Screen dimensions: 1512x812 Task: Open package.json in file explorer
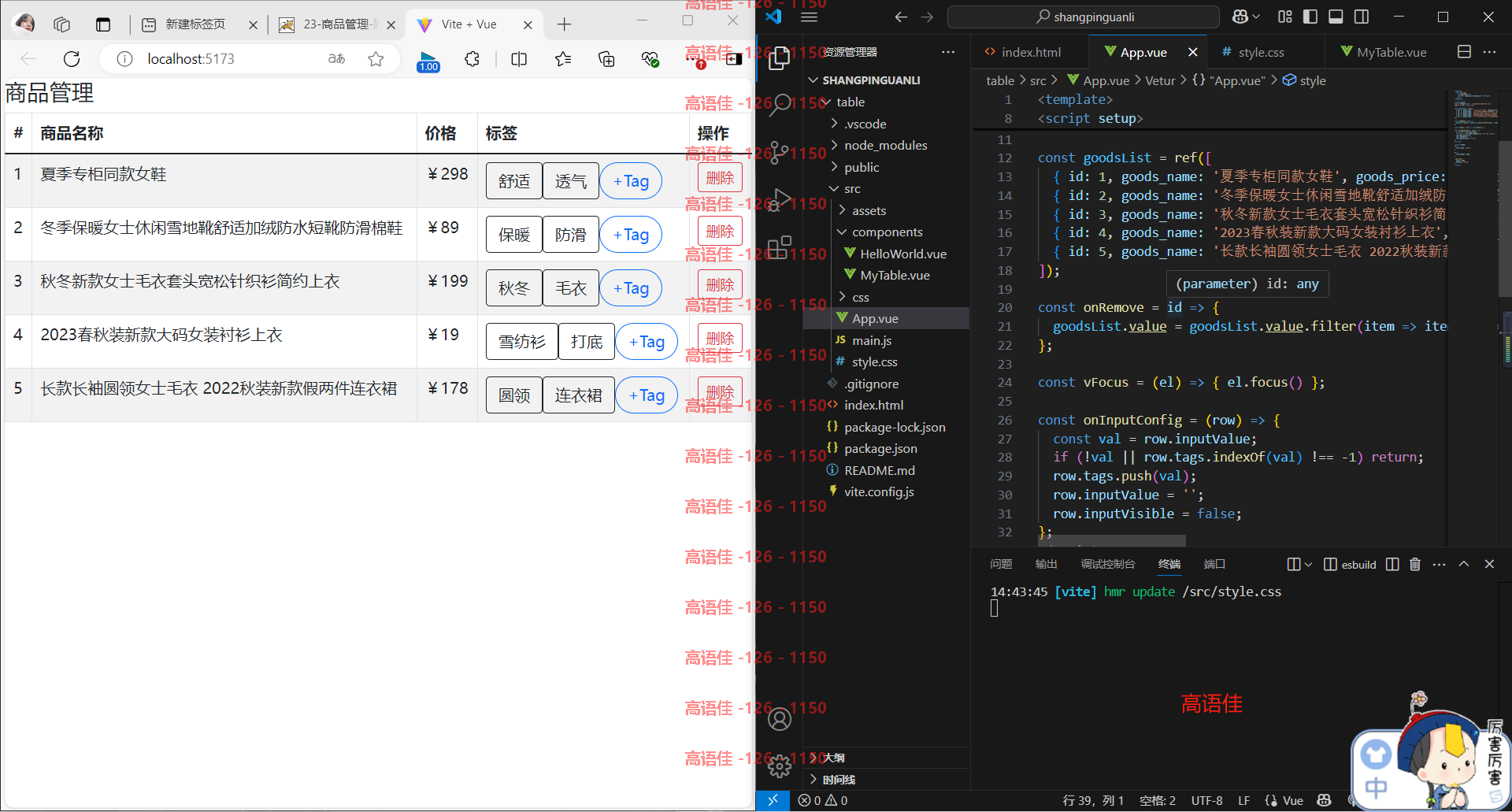coord(887,448)
